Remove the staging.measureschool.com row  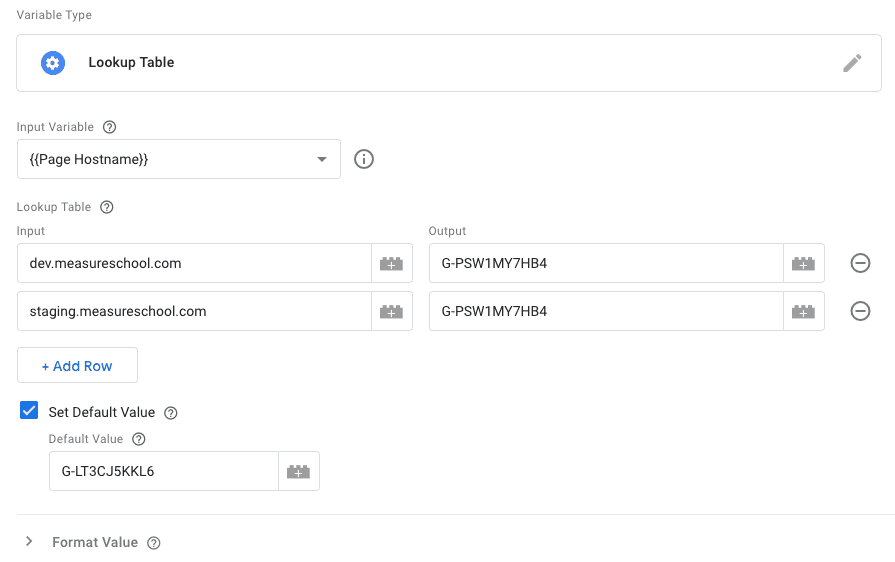(859, 312)
